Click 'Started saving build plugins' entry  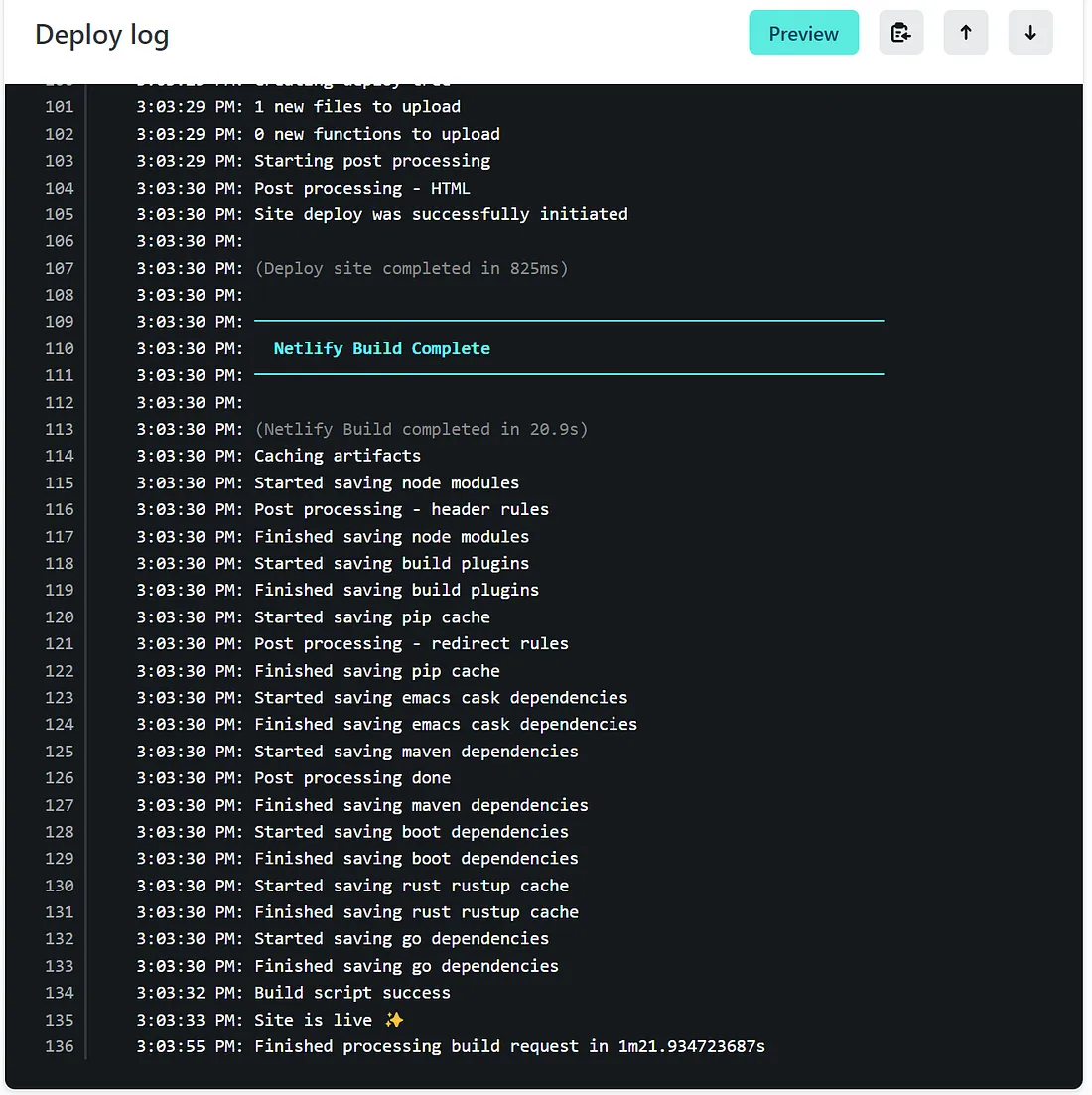392,563
